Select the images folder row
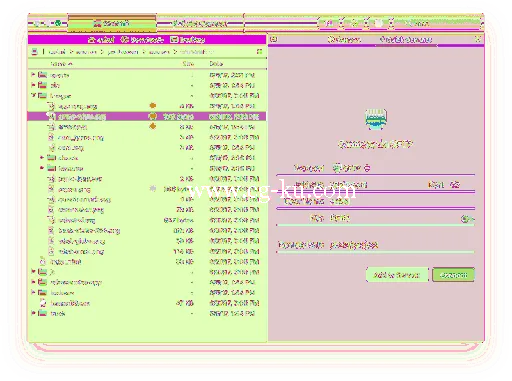This screenshot has width=512, height=381. [147, 96]
